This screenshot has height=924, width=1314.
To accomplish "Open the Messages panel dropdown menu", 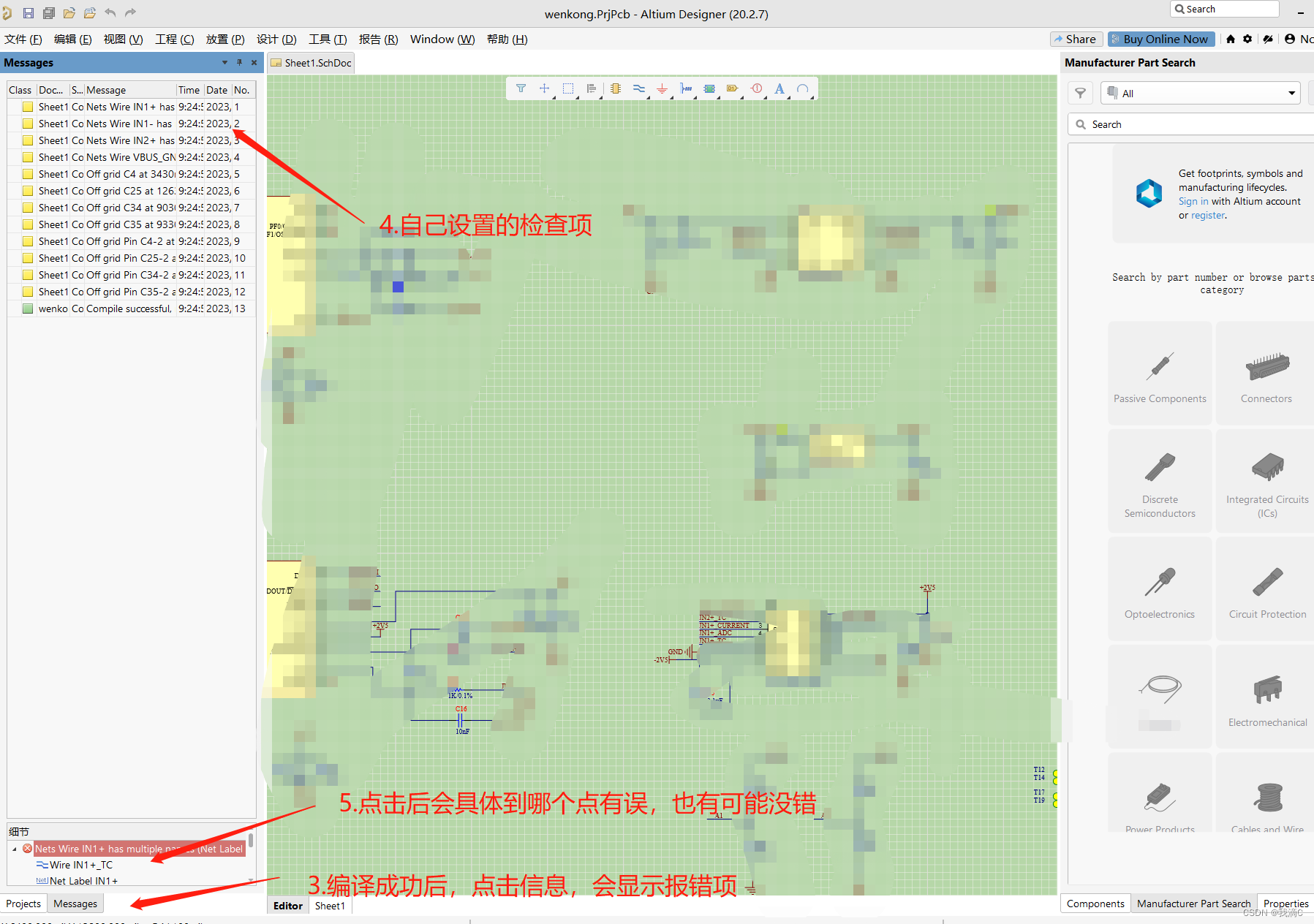I will (224, 63).
